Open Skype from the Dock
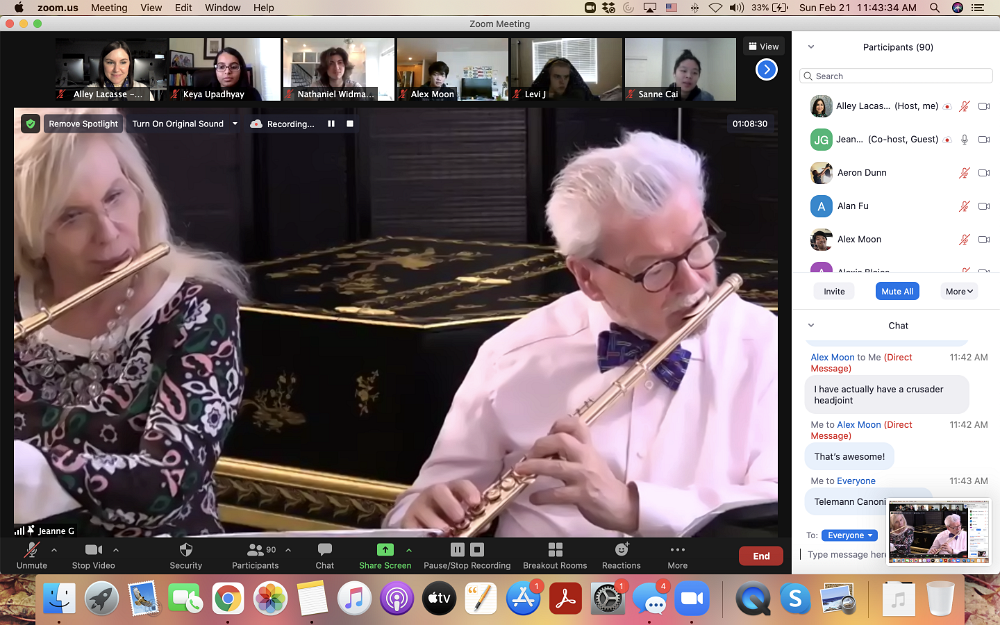 795,599
